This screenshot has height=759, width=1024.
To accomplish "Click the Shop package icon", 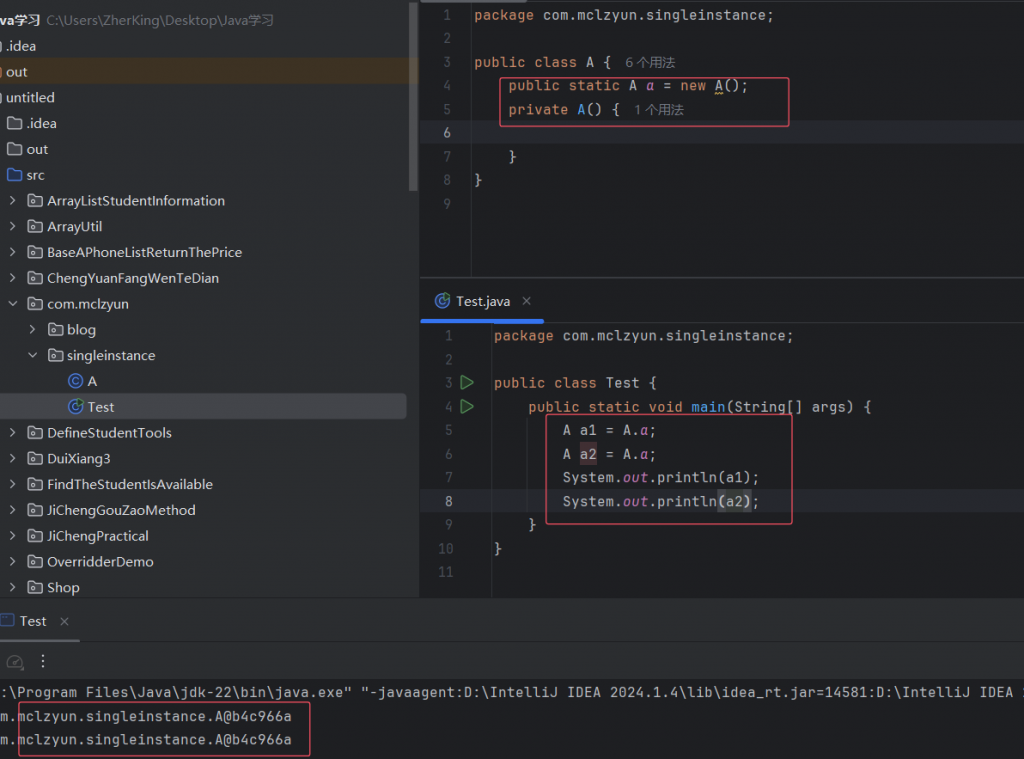I will click(35, 587).
